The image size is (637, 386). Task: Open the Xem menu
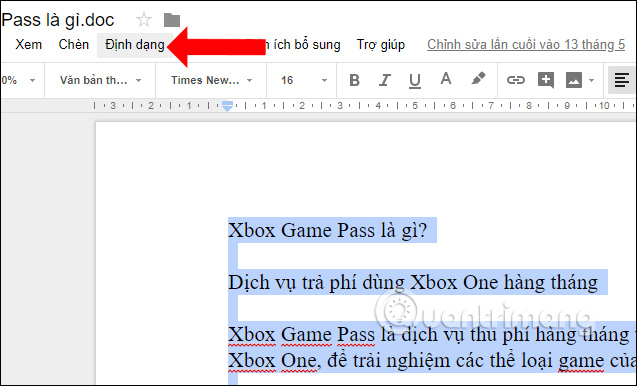click(28, 44)
